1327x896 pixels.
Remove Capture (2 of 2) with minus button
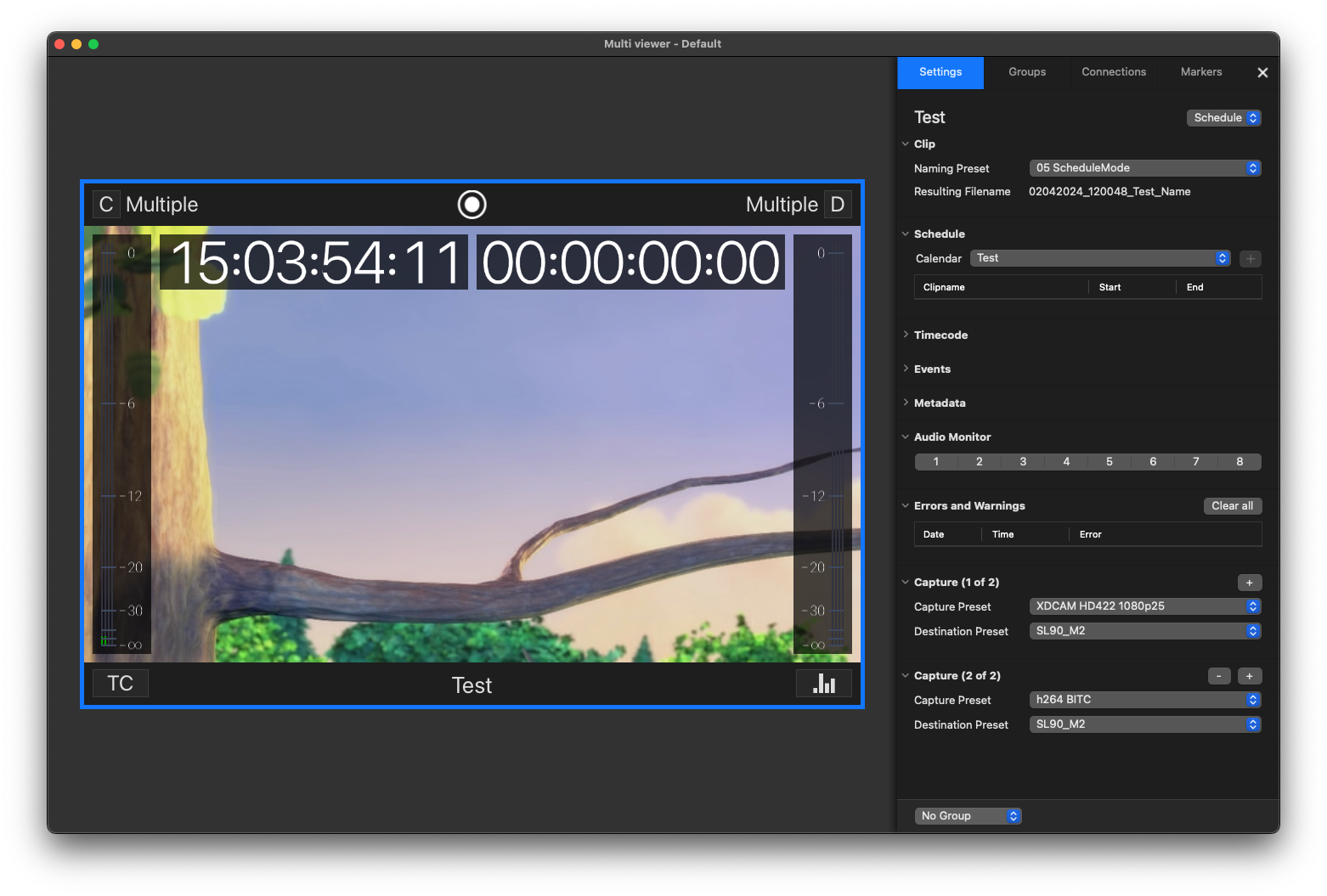point(1219,676)
